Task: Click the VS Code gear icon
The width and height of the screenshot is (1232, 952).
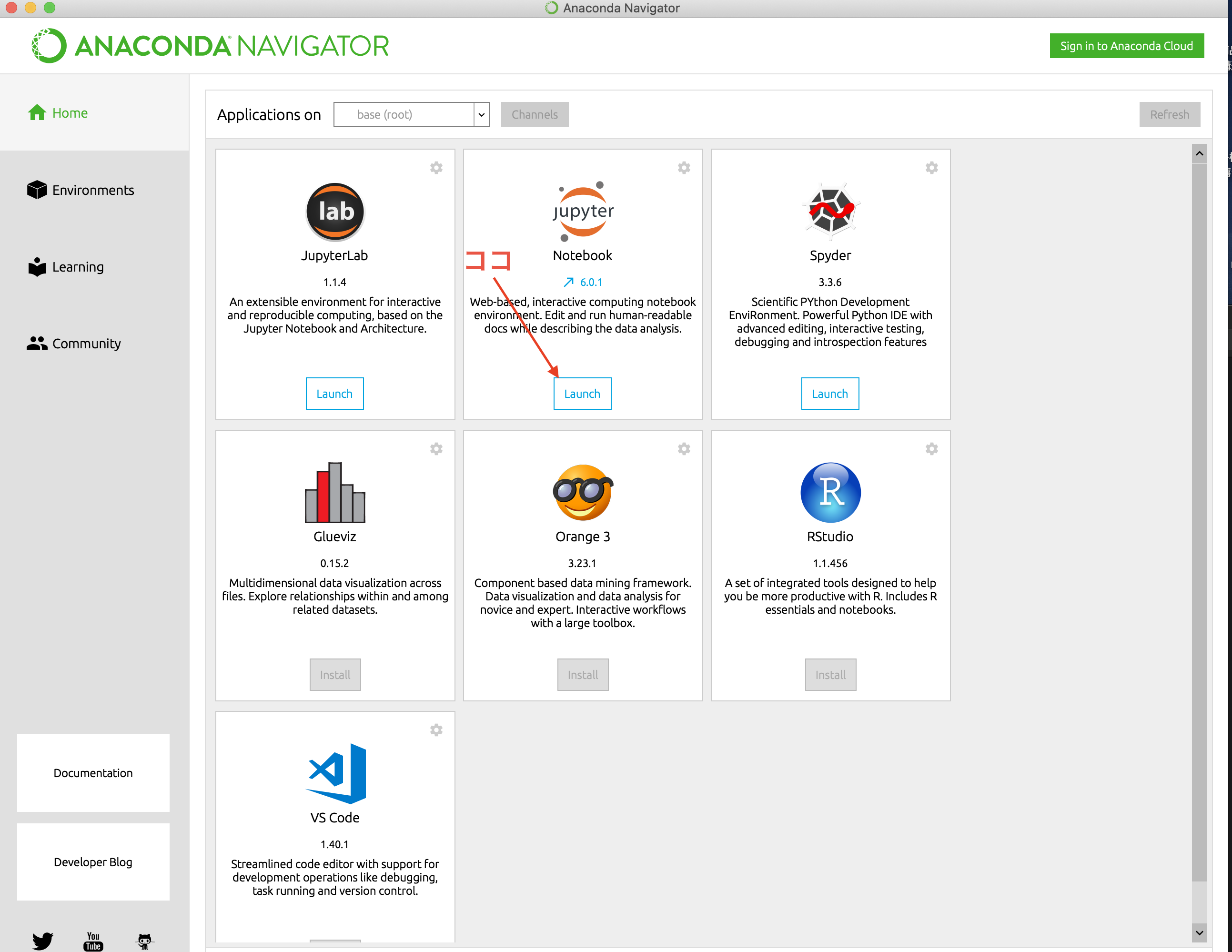Action: click(x=436, y=729)
